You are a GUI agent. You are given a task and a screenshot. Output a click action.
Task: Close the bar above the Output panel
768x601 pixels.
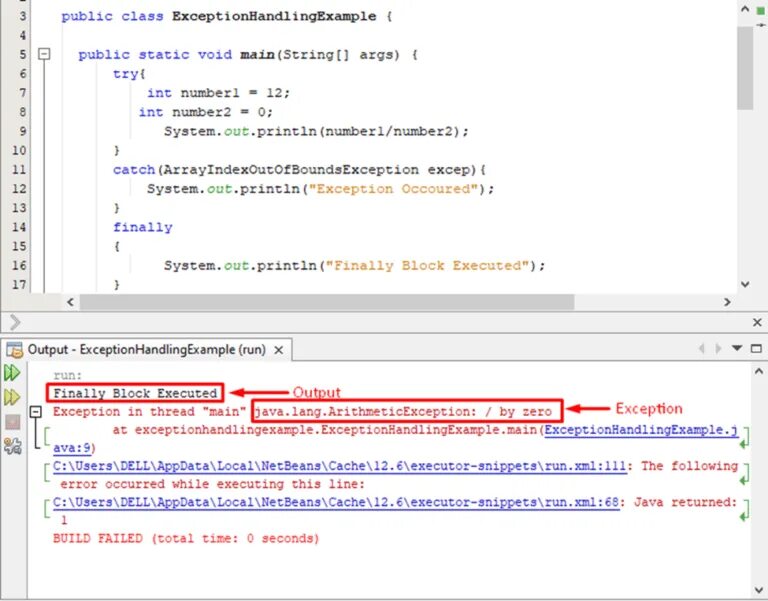point(757,322)
